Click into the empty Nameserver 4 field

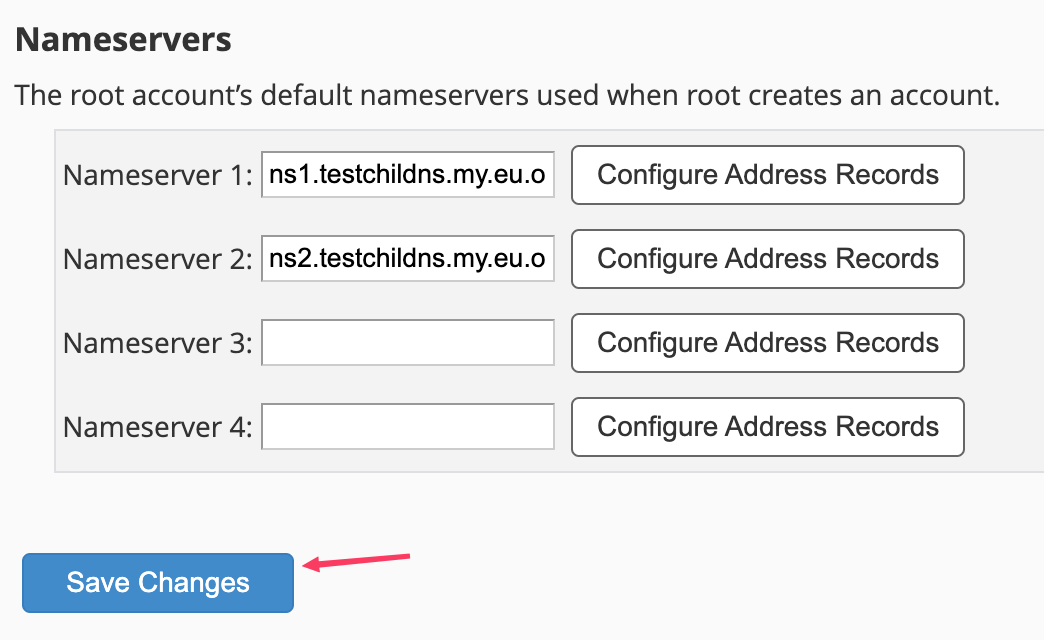tap(408, 427)
